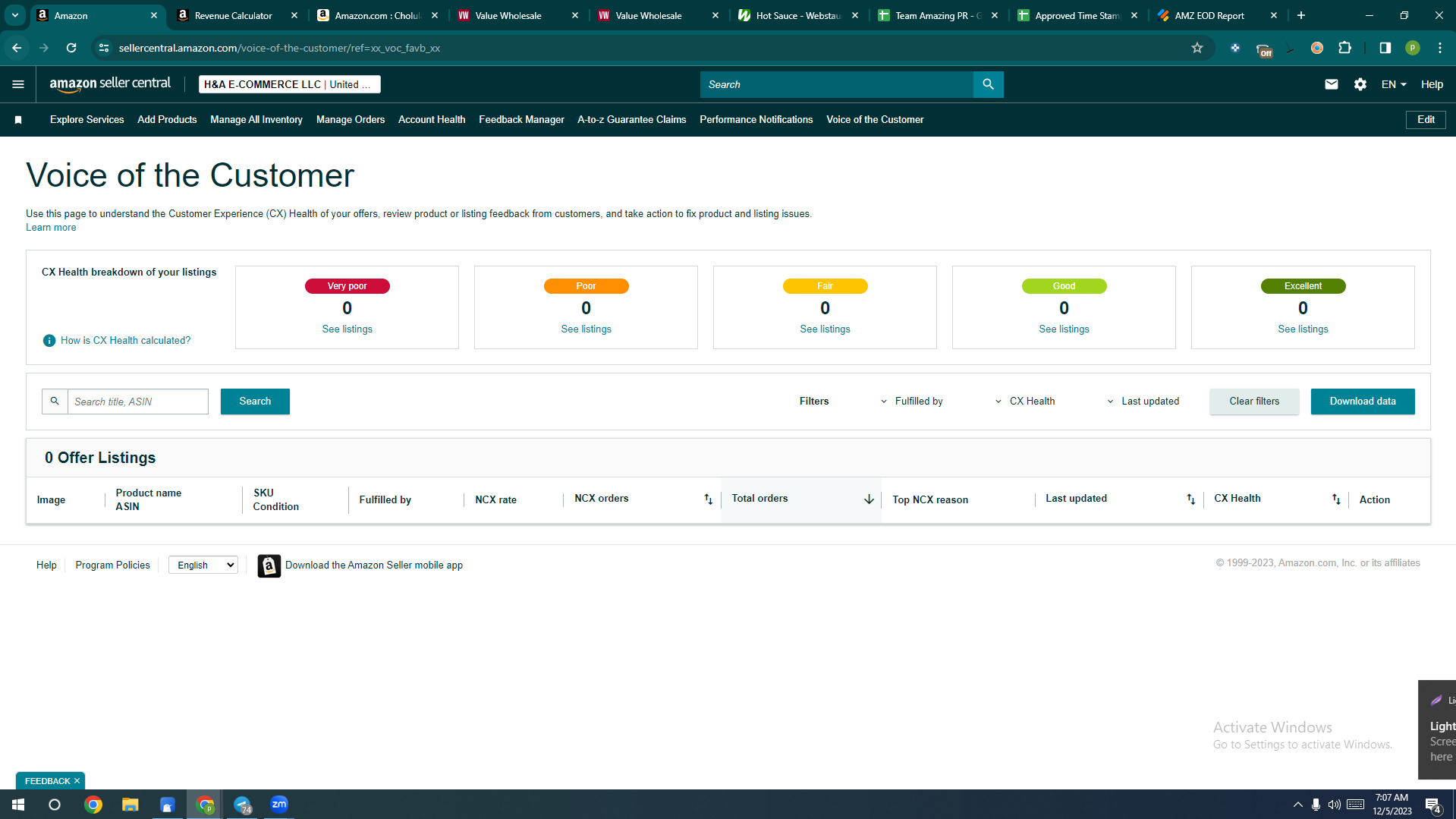The height and width of the screenshot is (819, 1456).
Task: Switch to the Hot Sauce - Webstaurant tab
Action: [798, 15]
